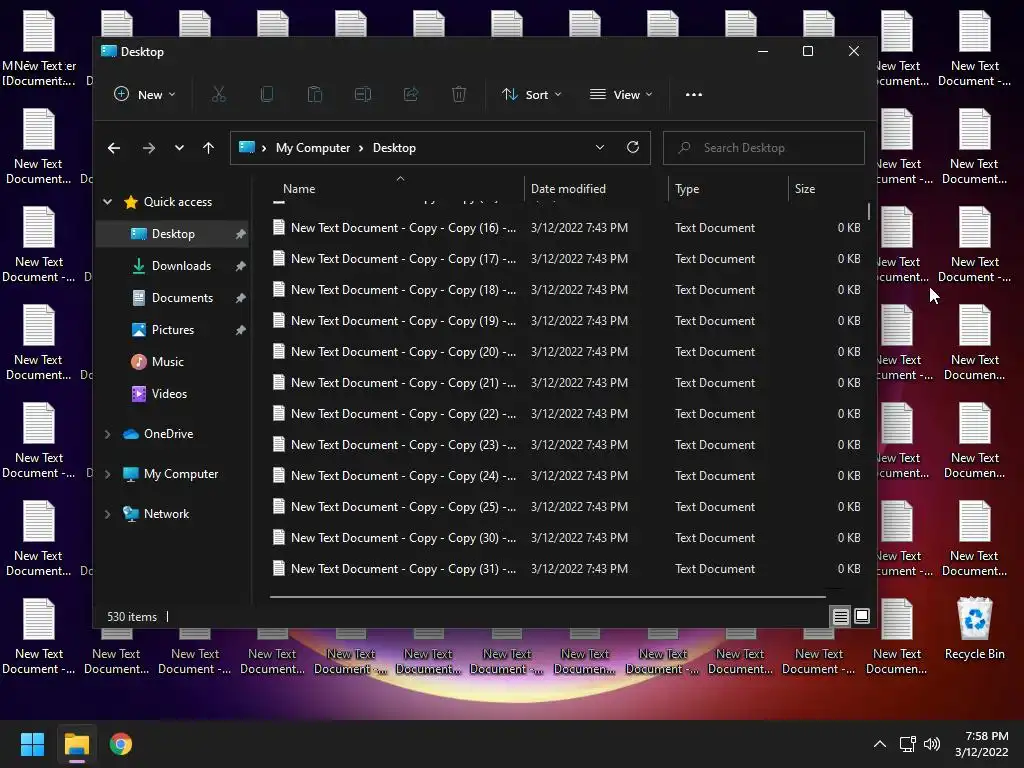
Task: Open Videos in navigation pane
Action: coord(172,394)
